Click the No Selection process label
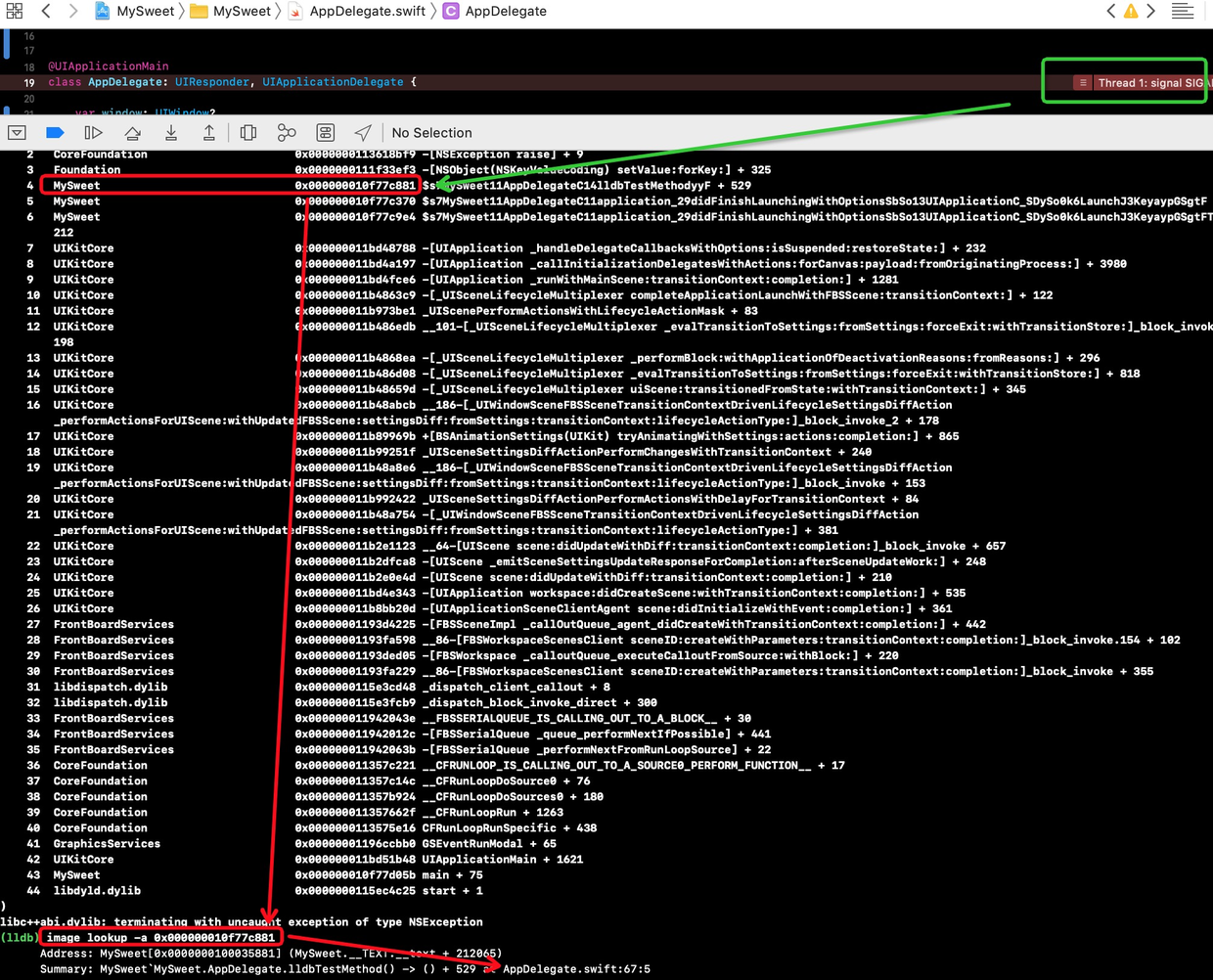 pos(431,133)
